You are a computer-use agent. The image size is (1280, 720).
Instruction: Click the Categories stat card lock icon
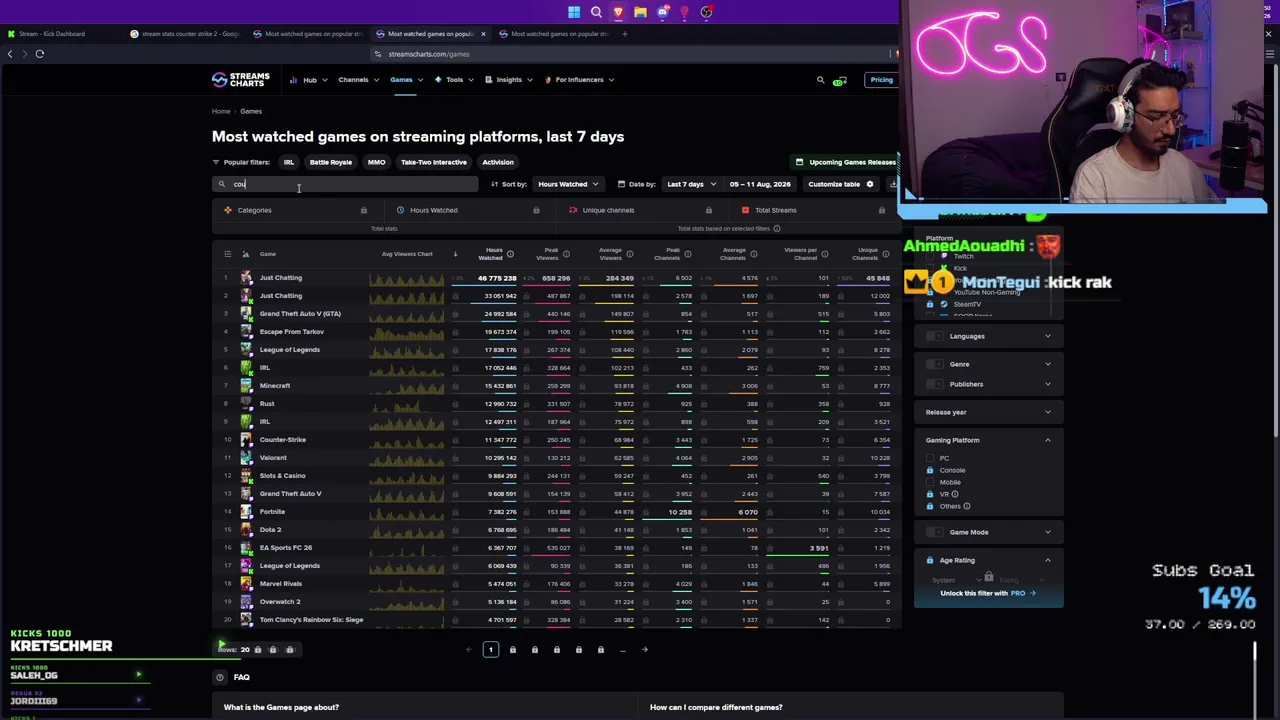point(363,210)
